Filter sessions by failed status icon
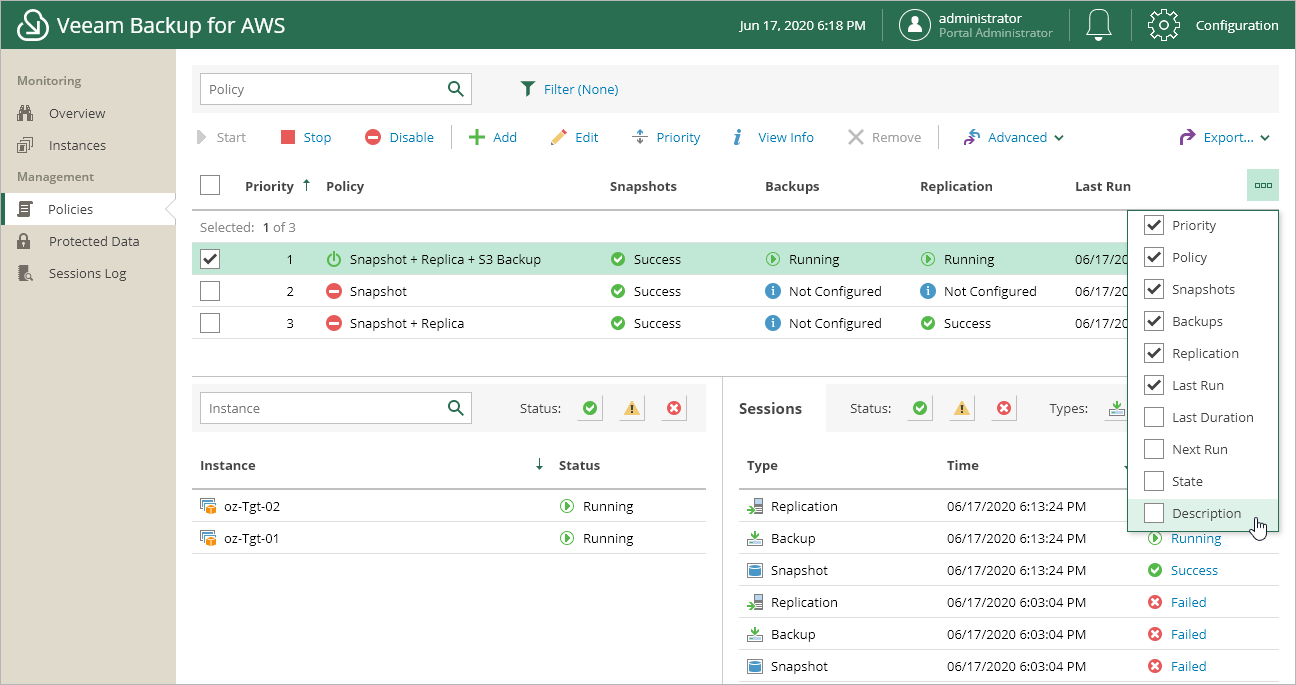 (1004, 408)
